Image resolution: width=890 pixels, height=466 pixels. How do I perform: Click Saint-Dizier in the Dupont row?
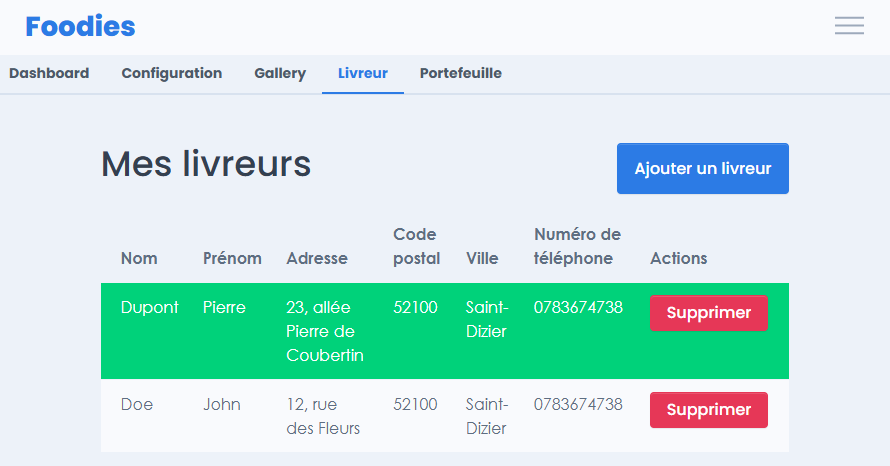[x=487, y=319]
